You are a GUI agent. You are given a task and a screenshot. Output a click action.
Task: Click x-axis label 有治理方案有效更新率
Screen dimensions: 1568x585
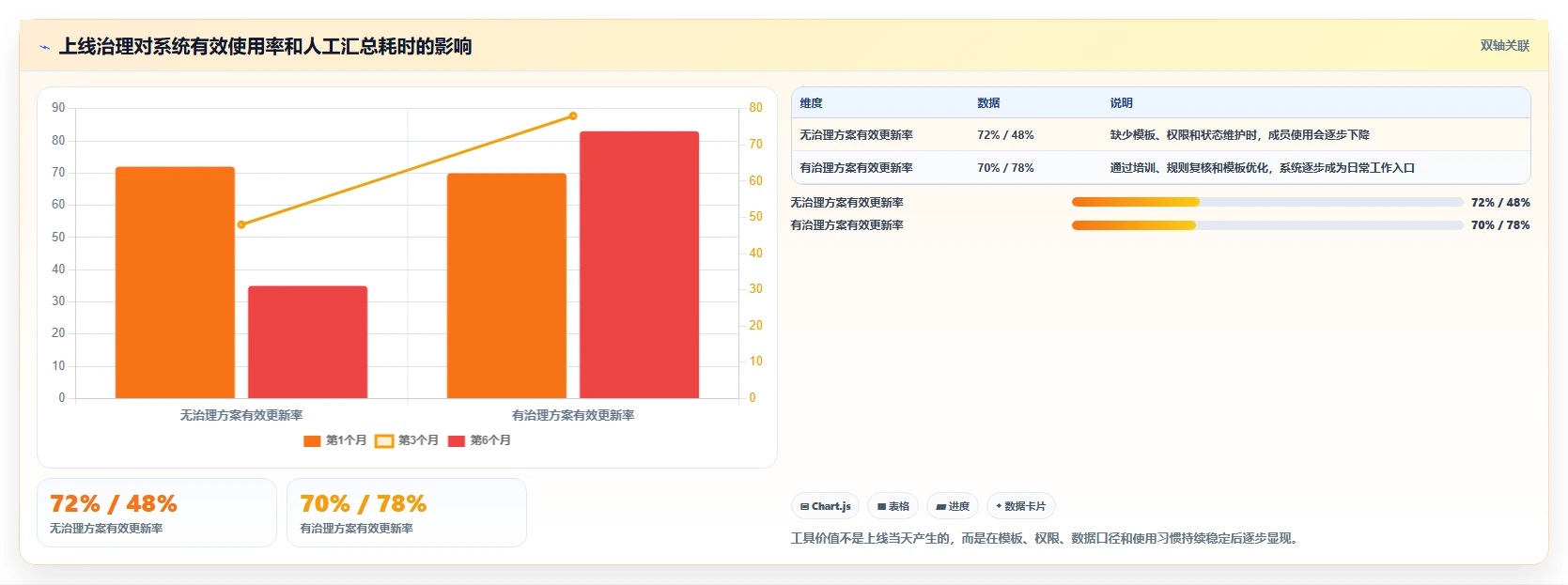[573, 415]
